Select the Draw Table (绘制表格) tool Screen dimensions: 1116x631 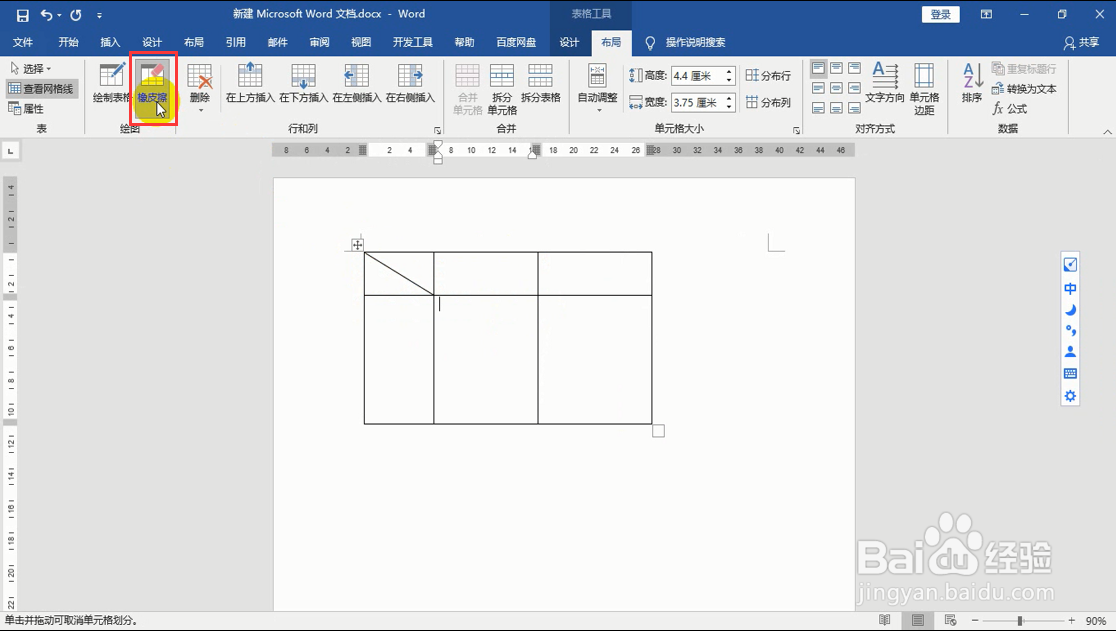[x=112, y=84]
